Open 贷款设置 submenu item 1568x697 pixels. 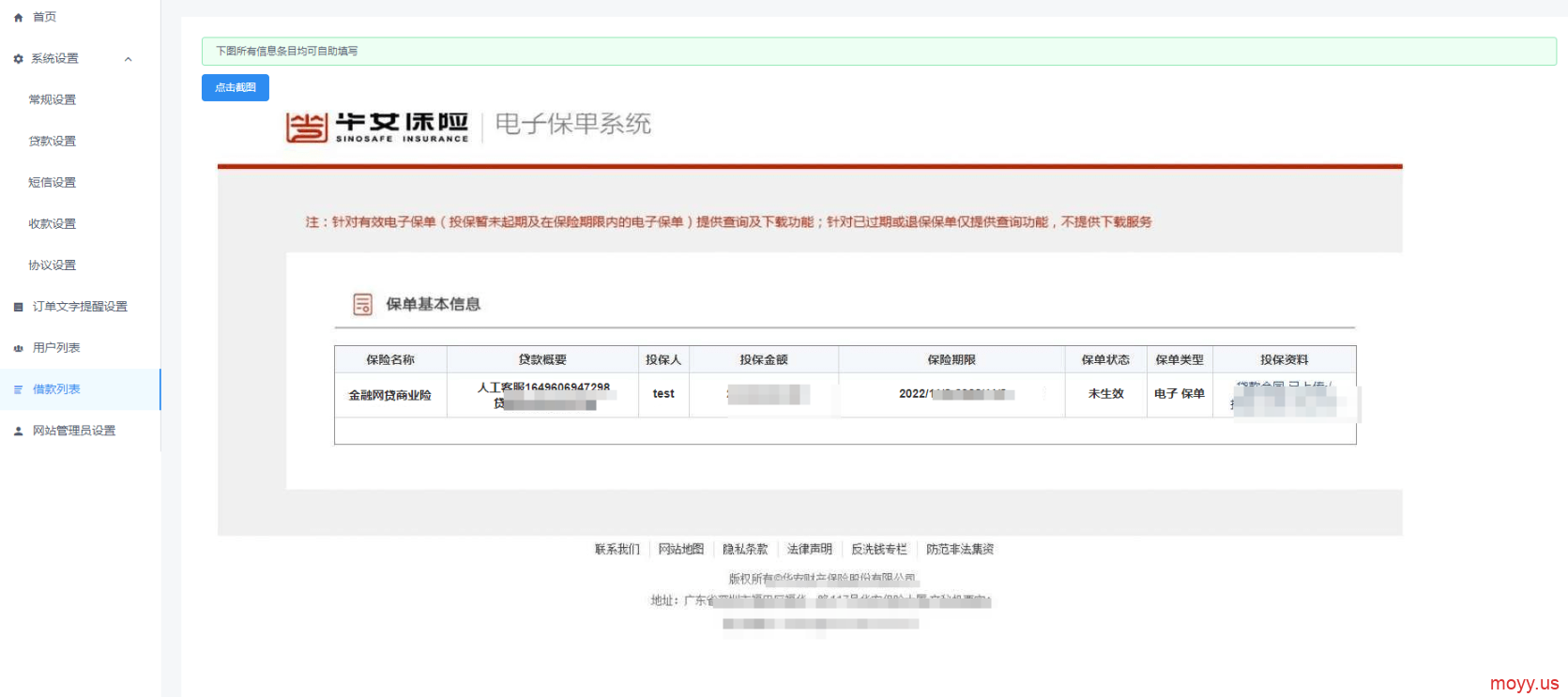point(52,141)
